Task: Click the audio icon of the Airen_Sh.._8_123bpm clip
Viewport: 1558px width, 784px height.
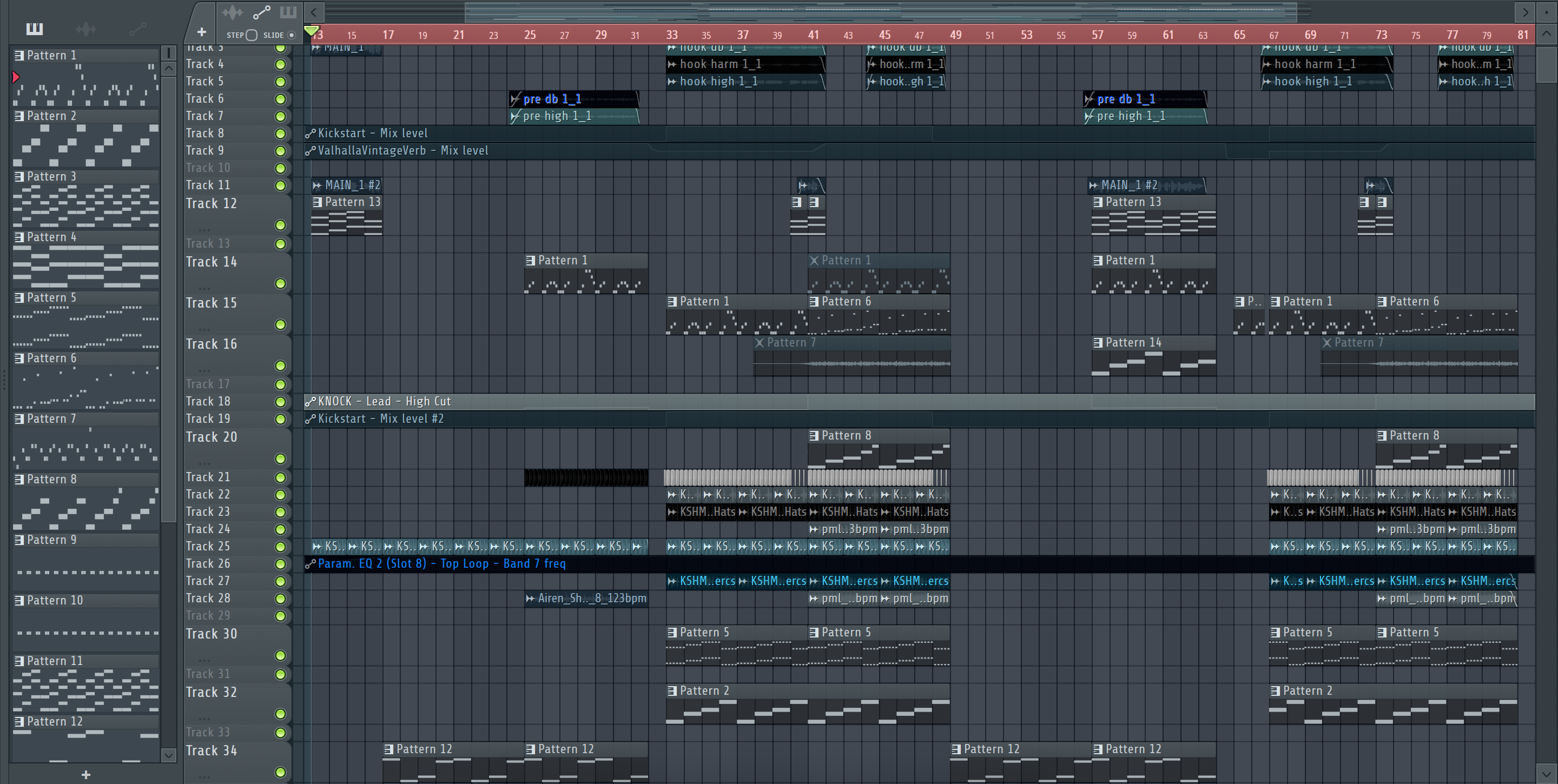Action: pos(530,599)
